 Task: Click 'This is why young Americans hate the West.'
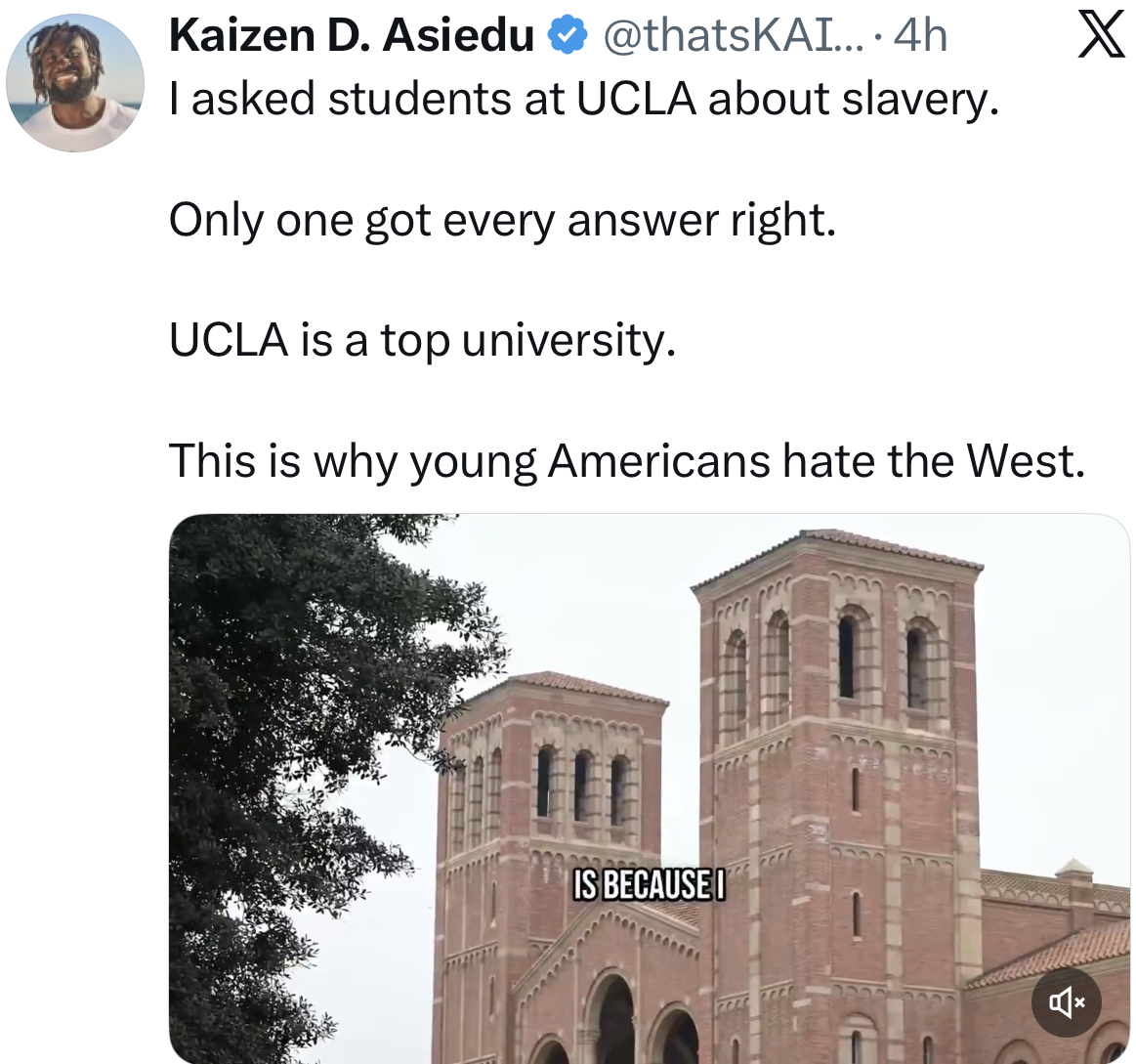tap(626, 460)
